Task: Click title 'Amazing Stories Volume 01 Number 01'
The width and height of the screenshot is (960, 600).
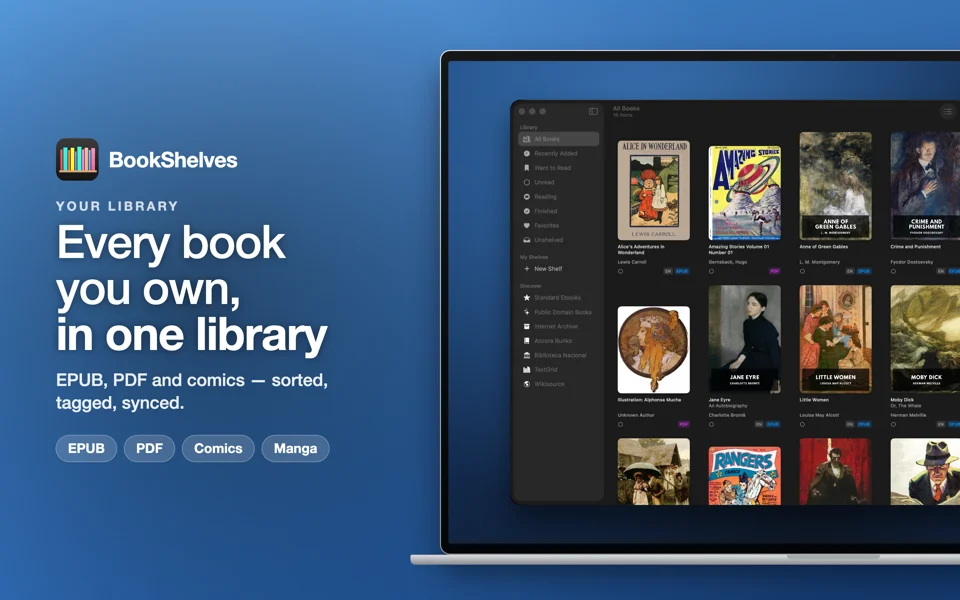Action: [738, 250]
